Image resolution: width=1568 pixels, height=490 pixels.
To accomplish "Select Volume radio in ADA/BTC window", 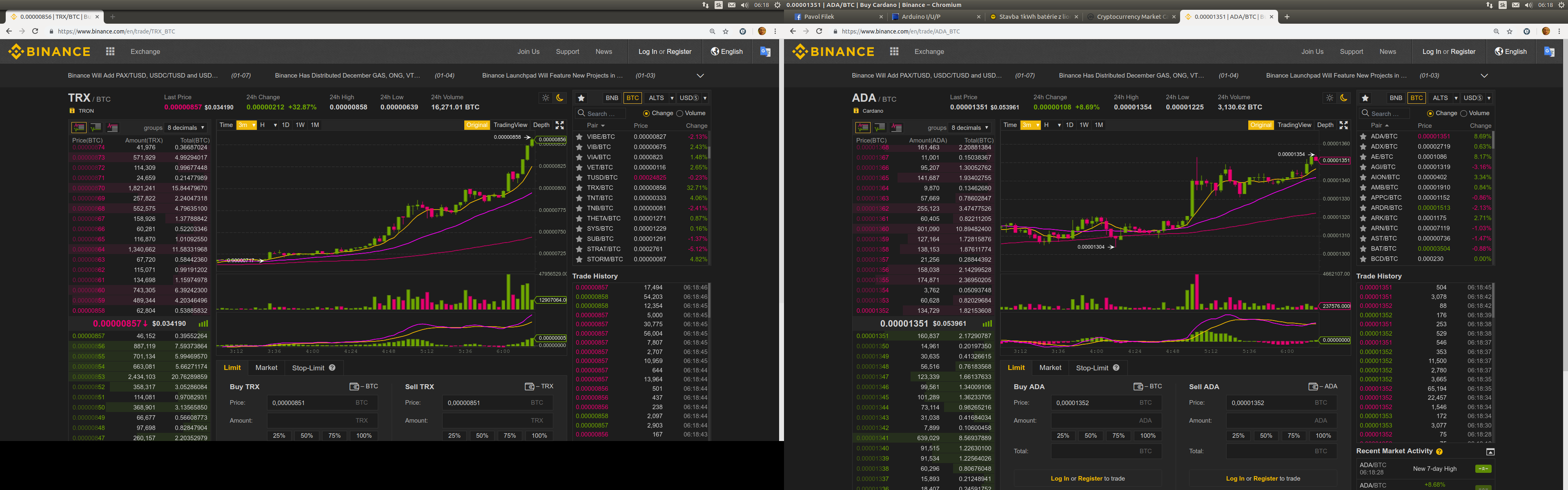I will 1464,113.
